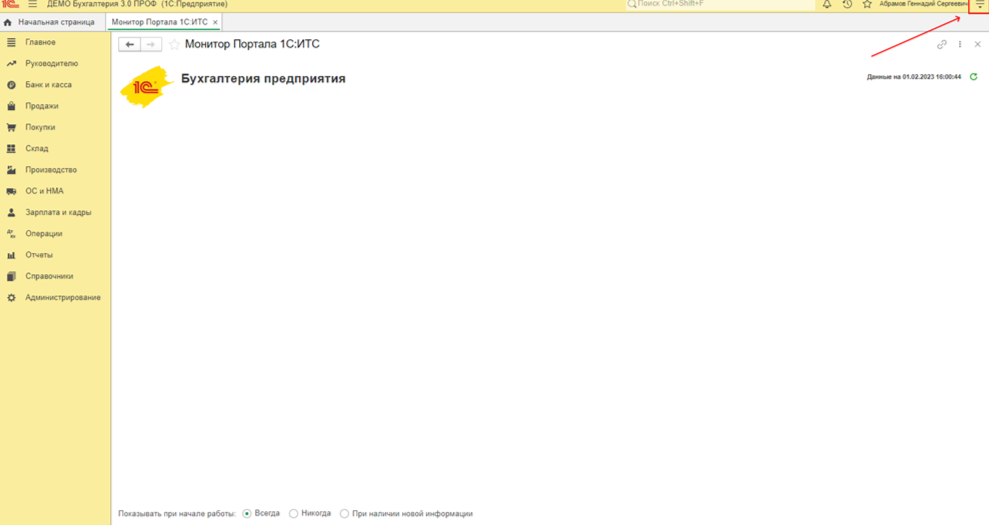Click the ОС и НМА truck icon

[x=11, y=191]
